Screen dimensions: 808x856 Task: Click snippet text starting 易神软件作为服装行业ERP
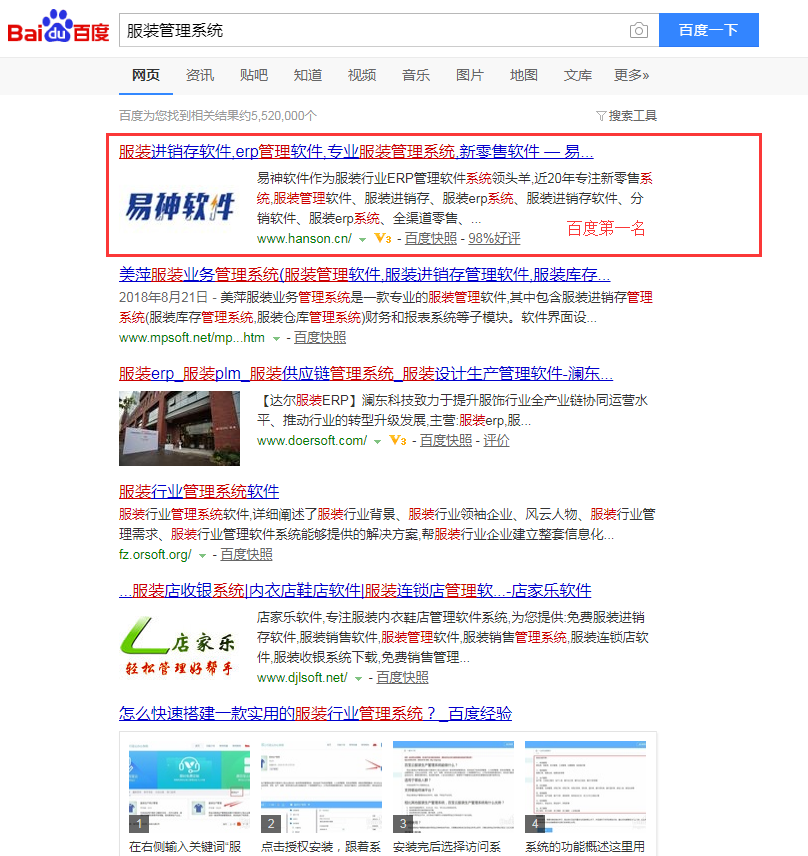(455, 199)
